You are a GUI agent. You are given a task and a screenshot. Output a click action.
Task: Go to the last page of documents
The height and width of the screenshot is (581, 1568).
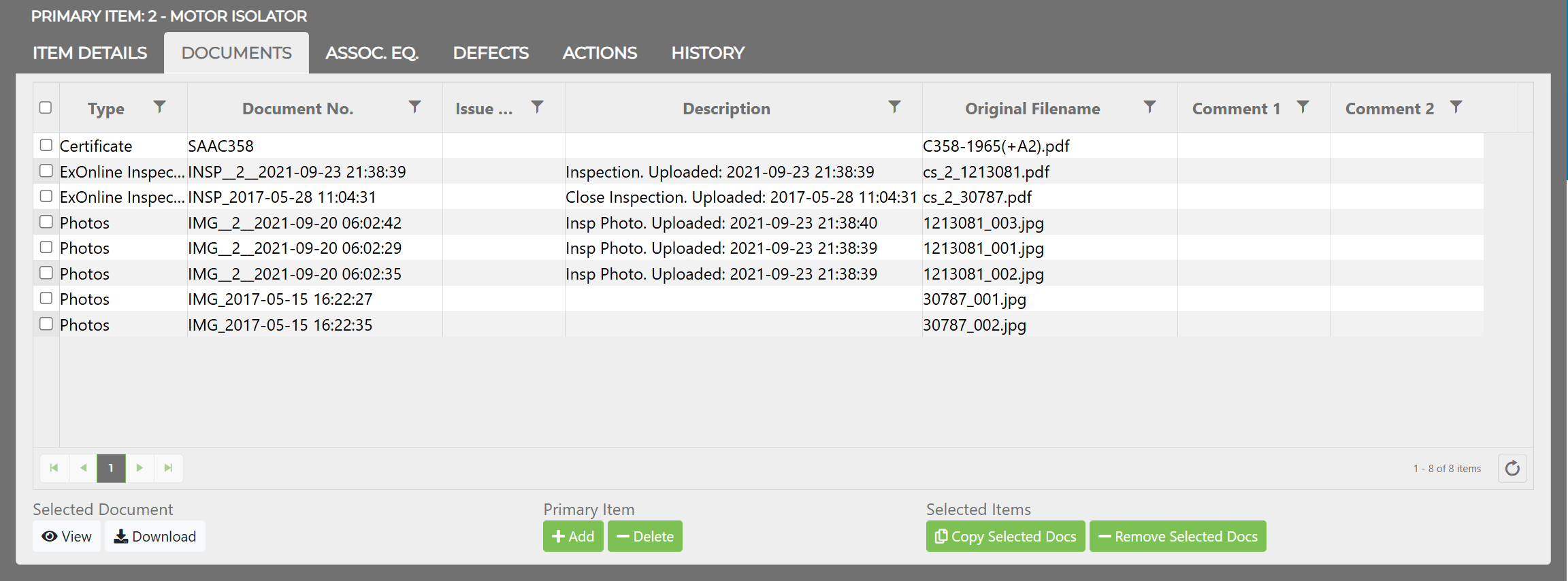(x=168, y=468)
